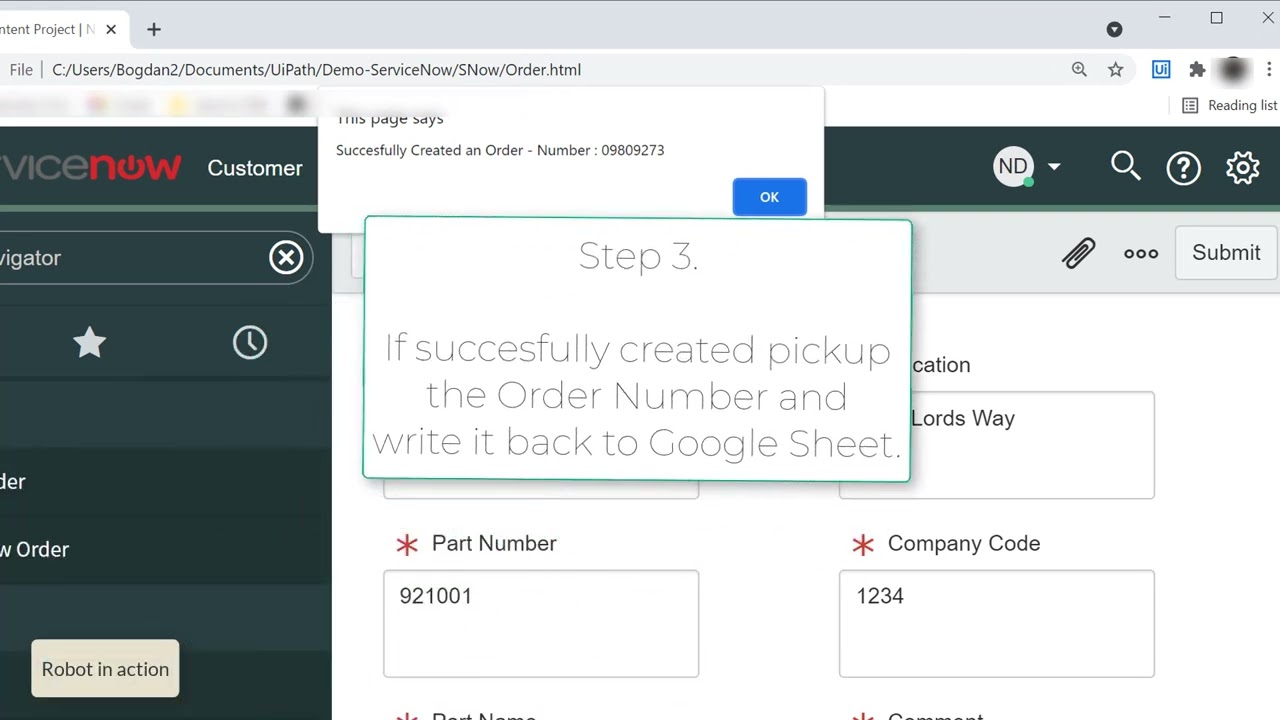Expand the user profile dropdown arrow
The width and height of the screenshot is (1280, 720).
pos(1054,167)
